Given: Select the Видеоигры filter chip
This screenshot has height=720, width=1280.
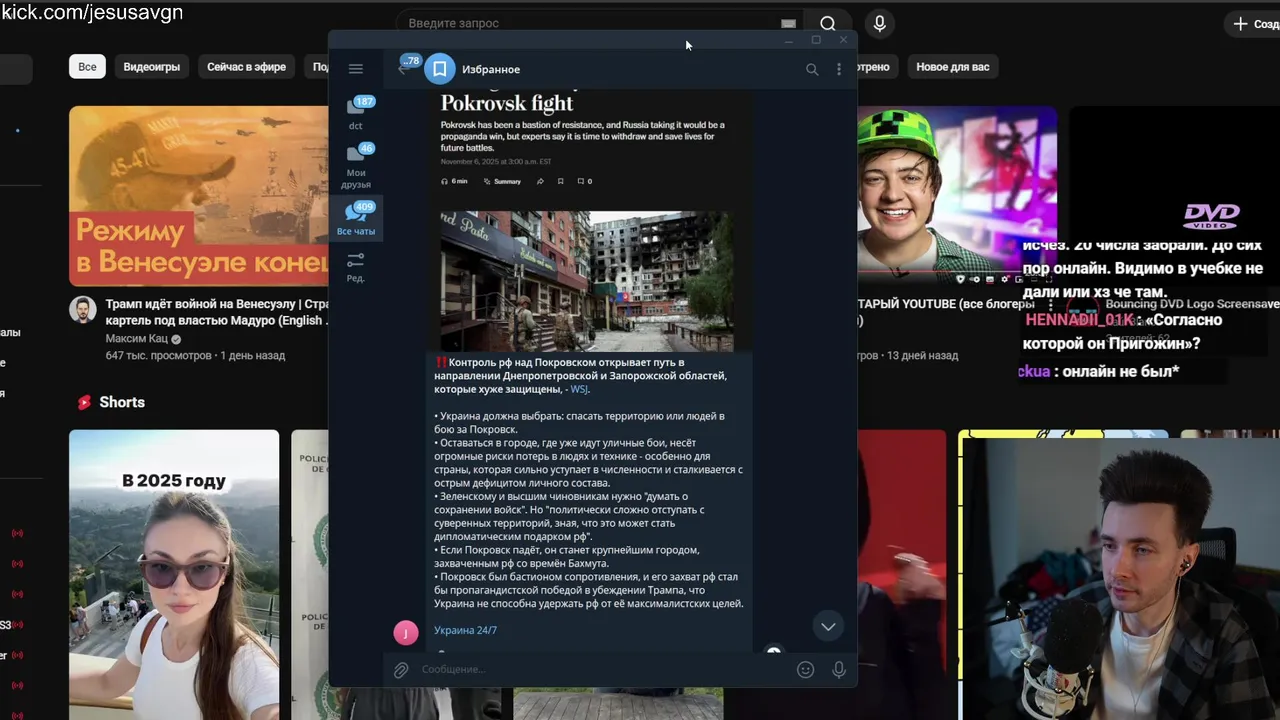Looking at the screenshot, I should pyautogui.click(x=152, y=67).
